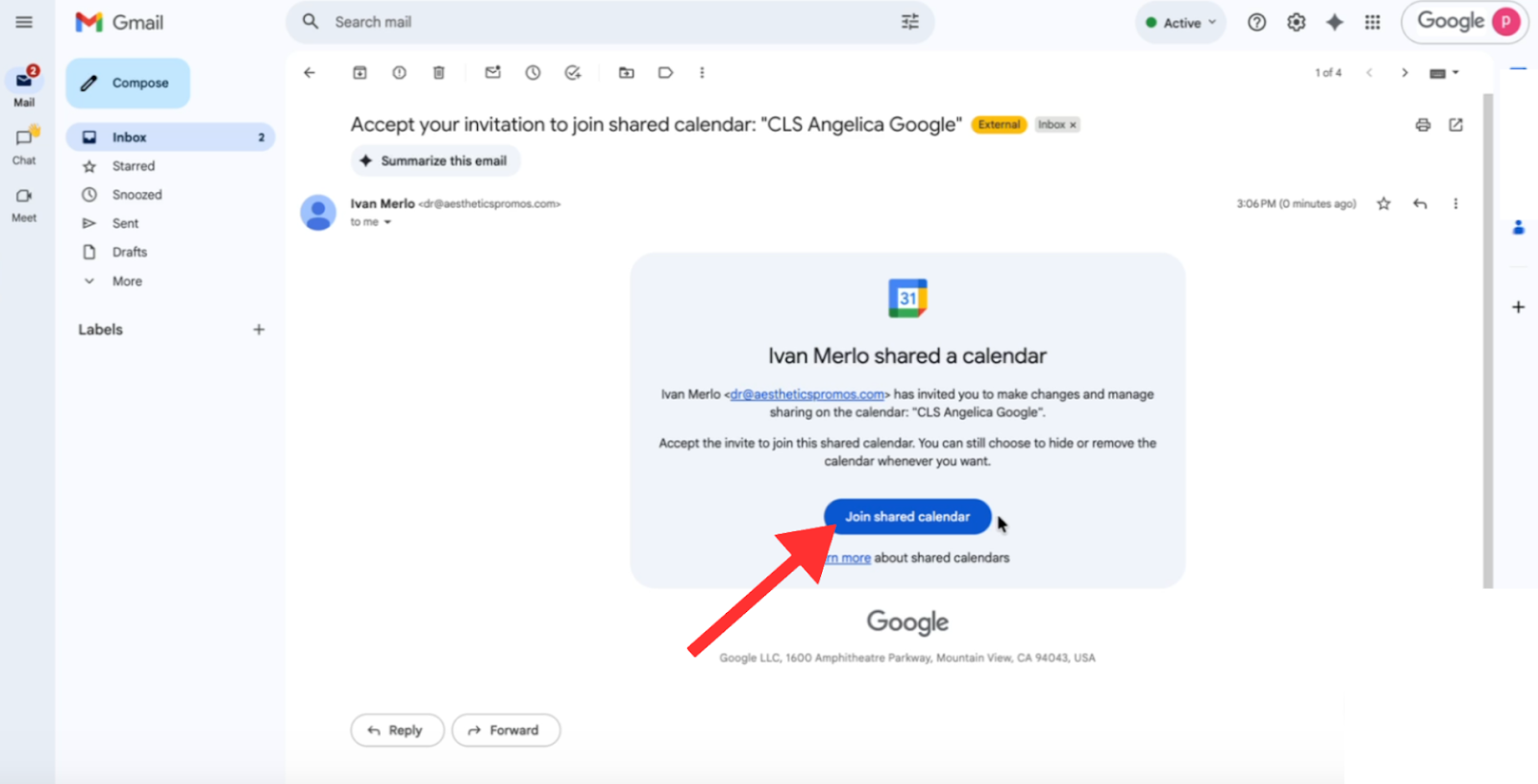This screenshot has height=784, width=1538.
Task: Open the Active status dropdown
Action: [1180, 23]
